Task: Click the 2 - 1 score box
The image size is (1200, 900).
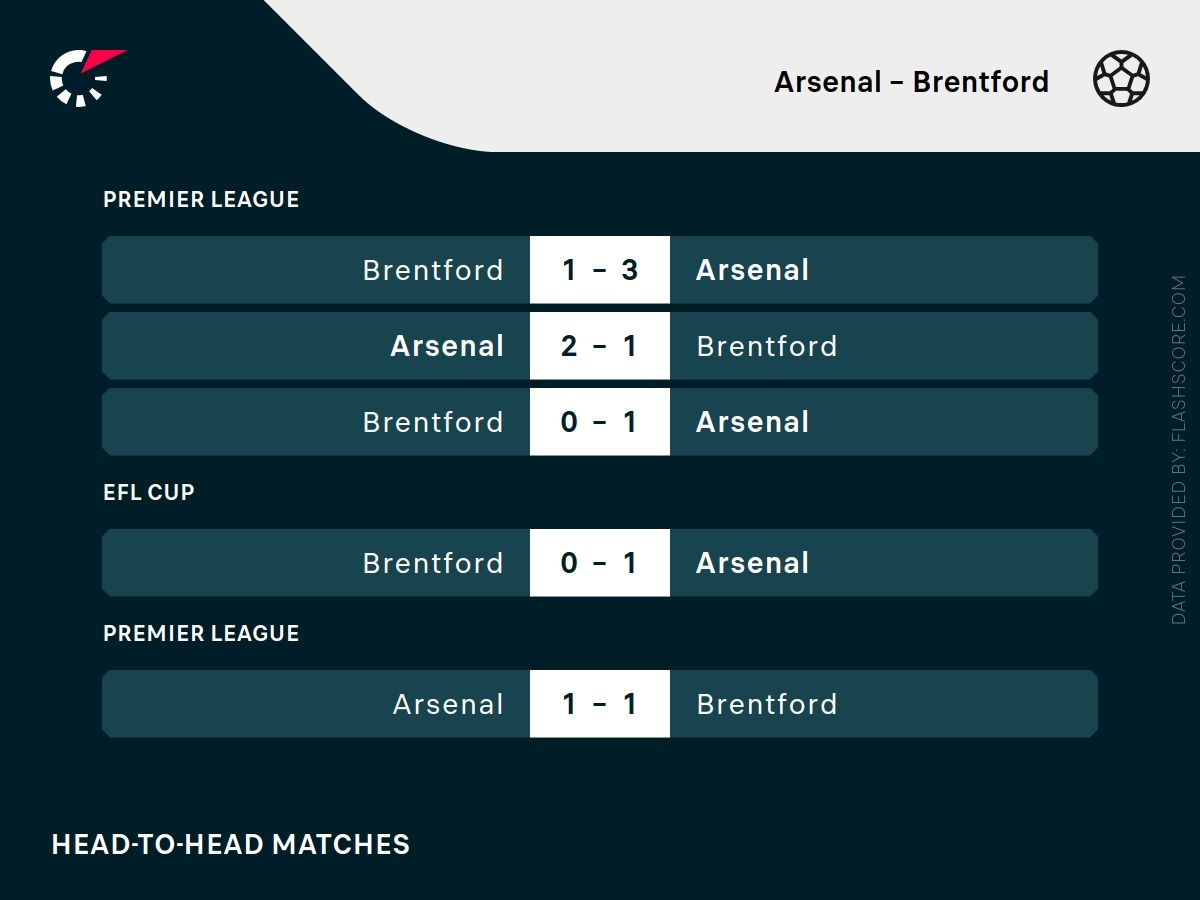Action: click(x=599, y=346)
